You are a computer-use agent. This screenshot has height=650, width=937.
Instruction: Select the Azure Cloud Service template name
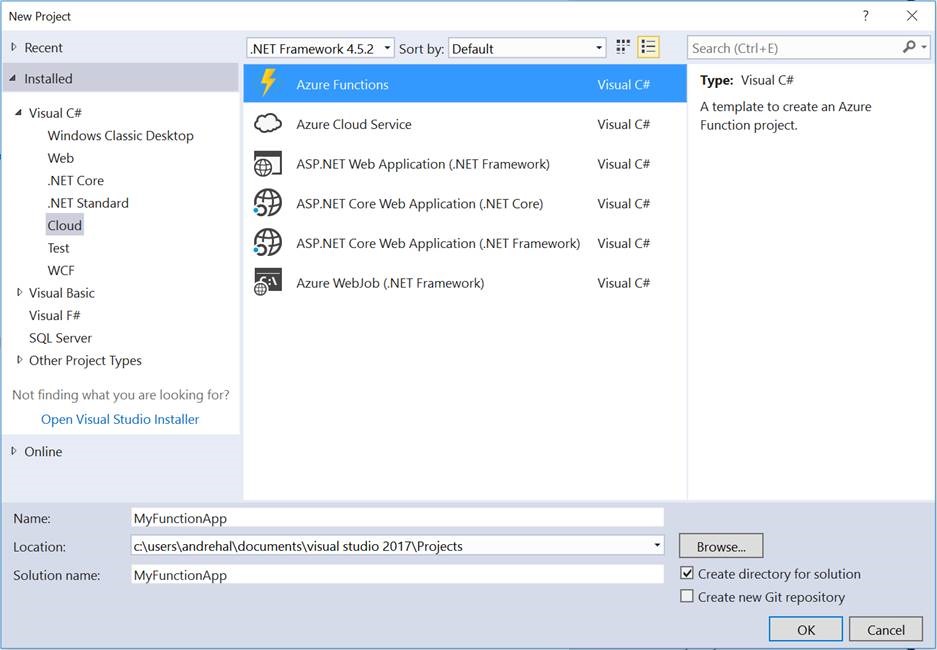[x=354, y=124]
